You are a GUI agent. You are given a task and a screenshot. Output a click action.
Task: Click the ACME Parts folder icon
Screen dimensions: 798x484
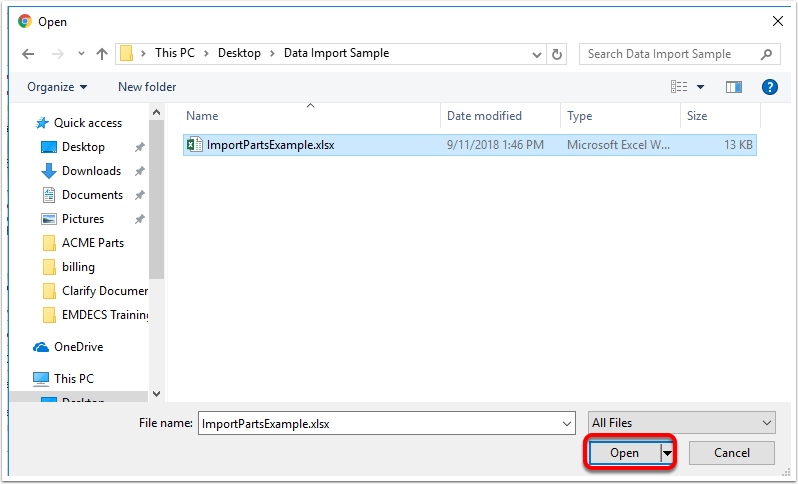(49, 243)
